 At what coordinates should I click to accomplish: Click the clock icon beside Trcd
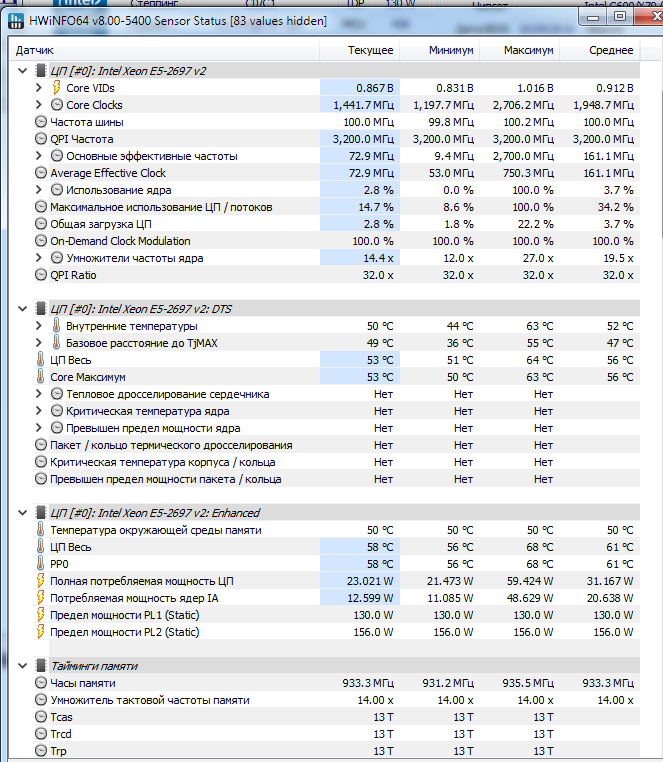coord(41,734)
